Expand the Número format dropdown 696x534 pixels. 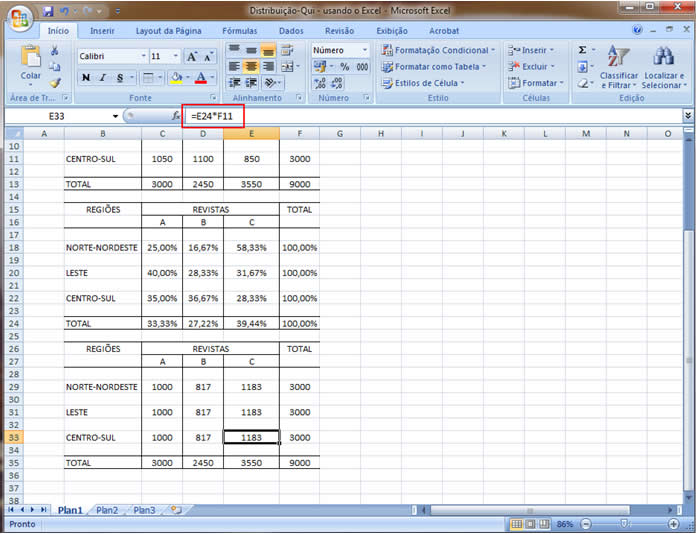pos(364,50)
